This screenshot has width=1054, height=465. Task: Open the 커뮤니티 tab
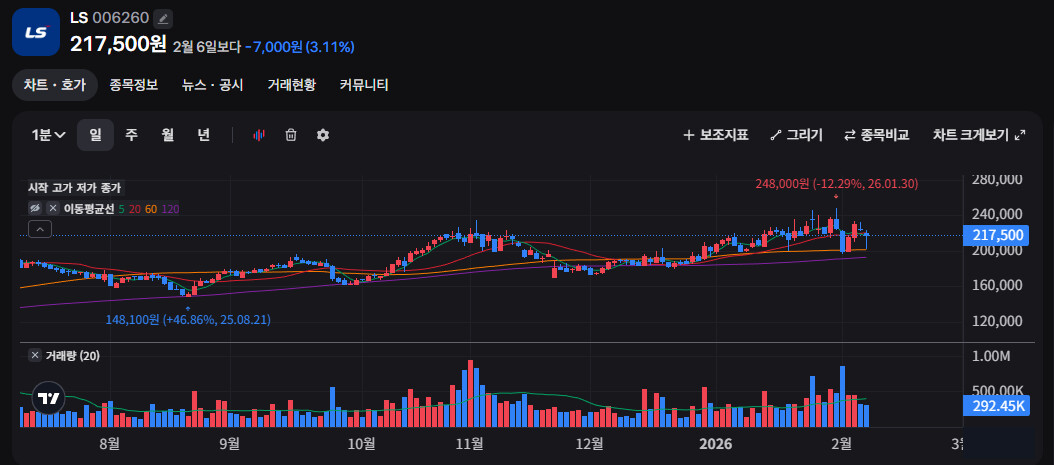(364, 85)
